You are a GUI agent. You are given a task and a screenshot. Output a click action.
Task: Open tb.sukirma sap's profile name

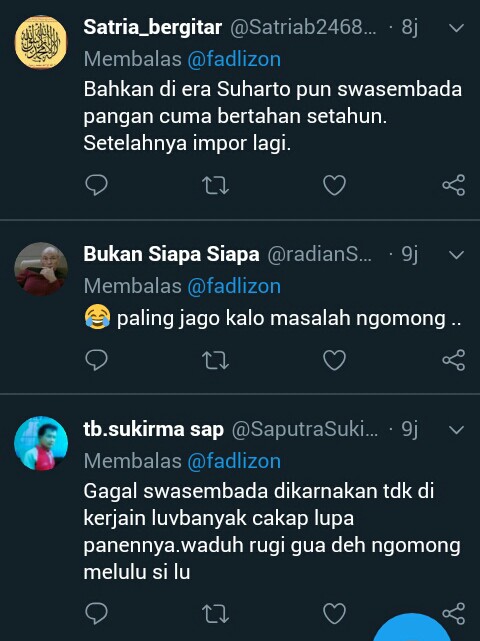tap(153, 429)
